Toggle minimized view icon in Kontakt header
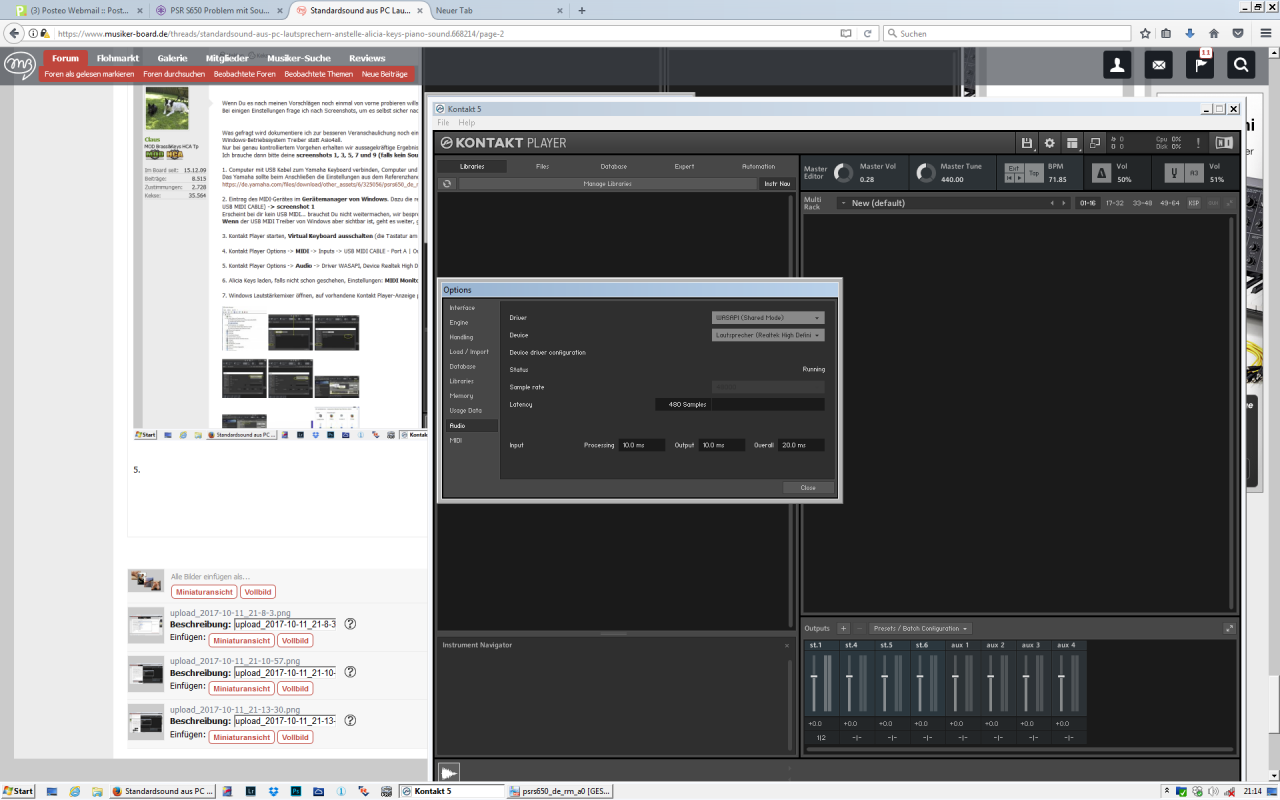The image size is (1280, 800). coord(1095,143)
